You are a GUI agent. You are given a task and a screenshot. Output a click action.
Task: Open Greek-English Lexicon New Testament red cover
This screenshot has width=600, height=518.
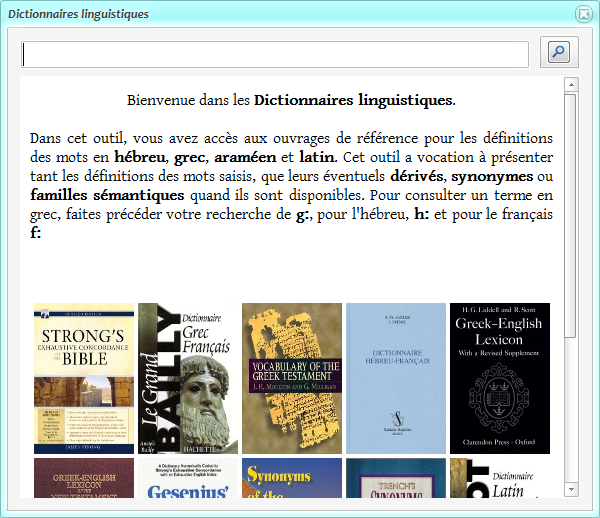pyautogui.click(x=84, y=478)
